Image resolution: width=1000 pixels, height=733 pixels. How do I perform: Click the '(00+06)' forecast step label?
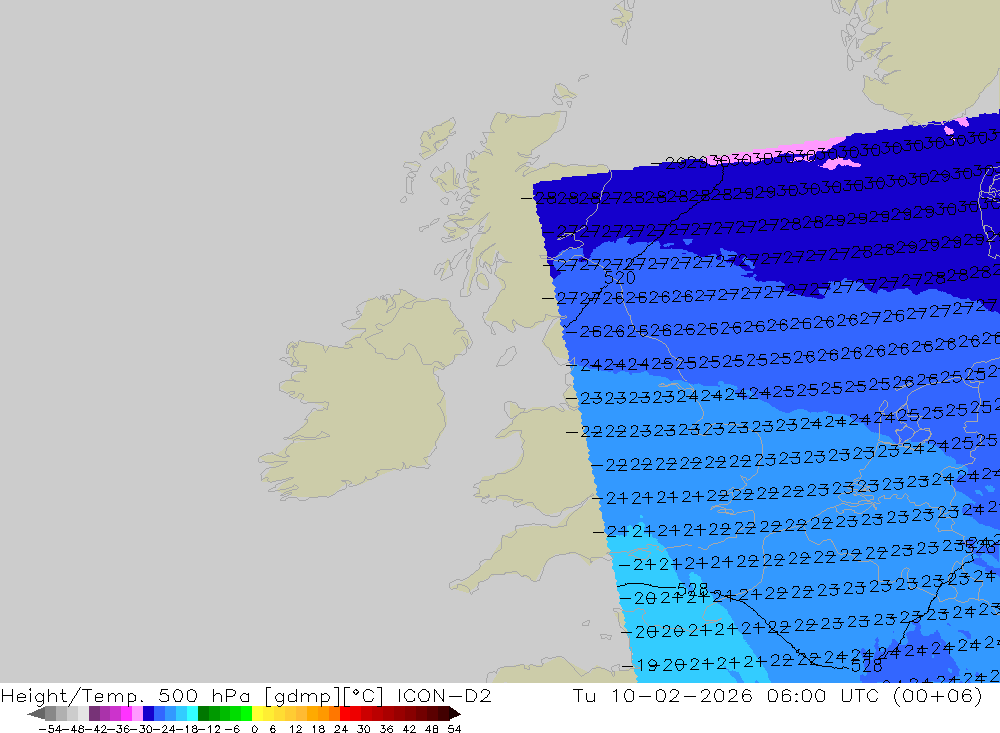click(x=938, y=695)
